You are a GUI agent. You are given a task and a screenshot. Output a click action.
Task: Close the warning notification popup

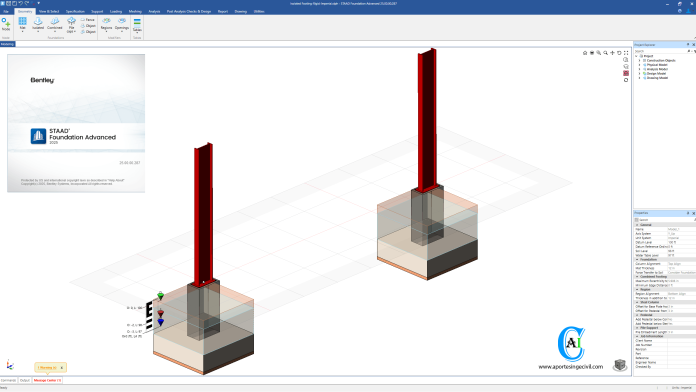pos(62,368)
